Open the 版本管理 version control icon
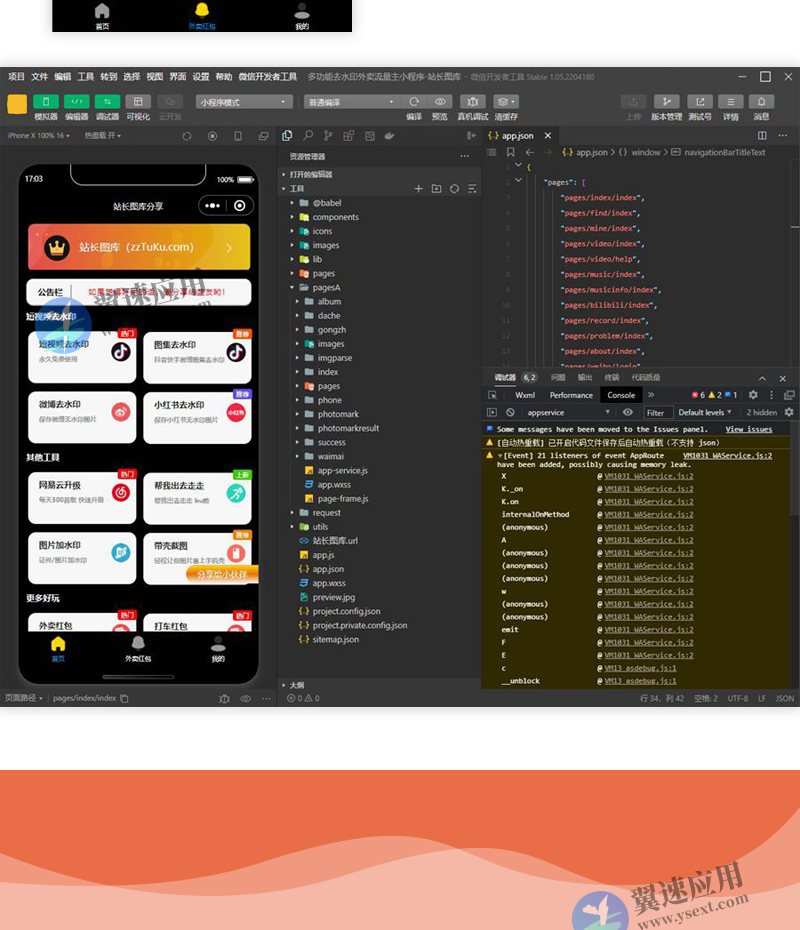This screenshot has width=800, height=930. pos(666,101)
